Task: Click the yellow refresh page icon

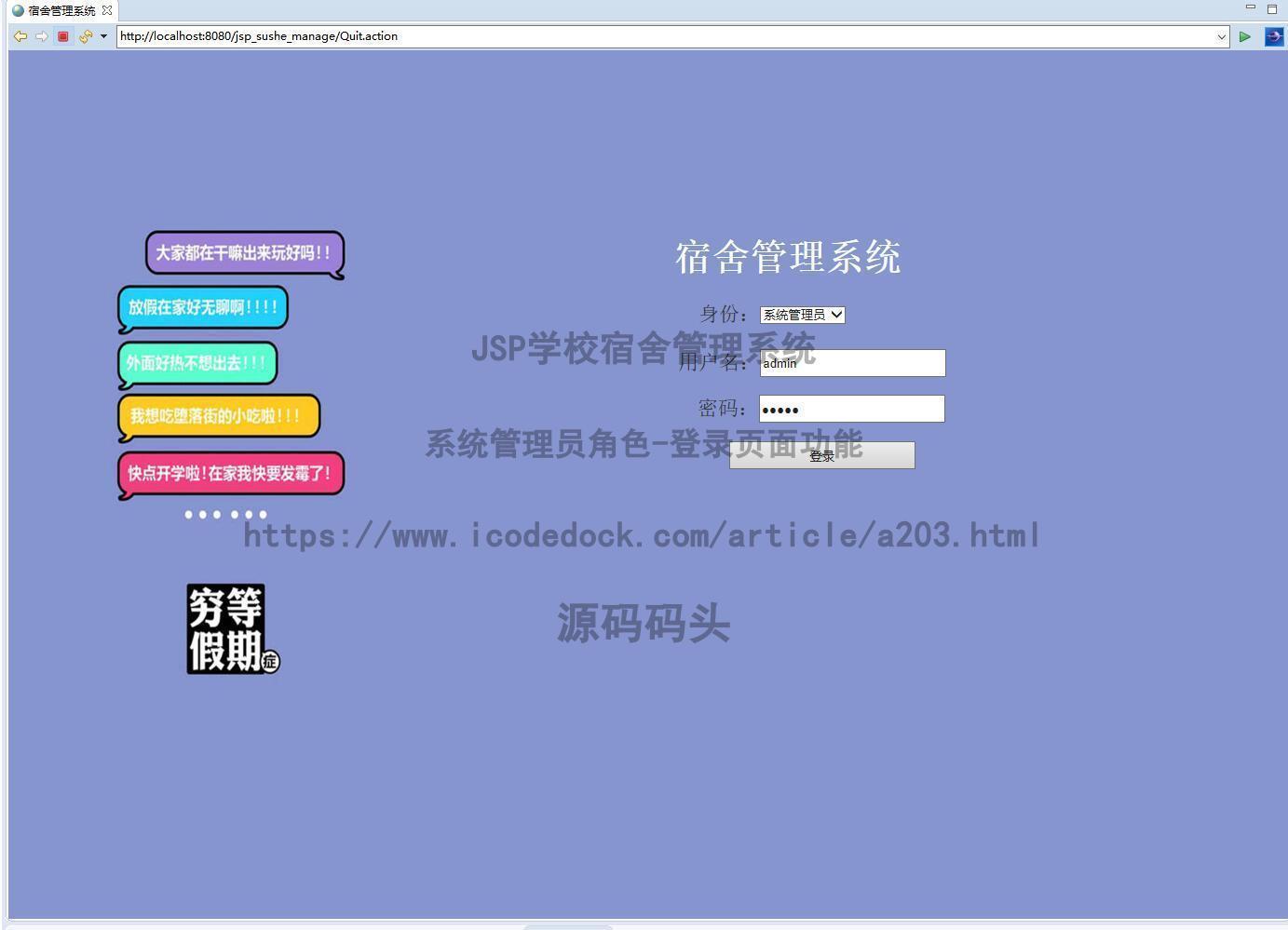Action: (x=85, y=36)
